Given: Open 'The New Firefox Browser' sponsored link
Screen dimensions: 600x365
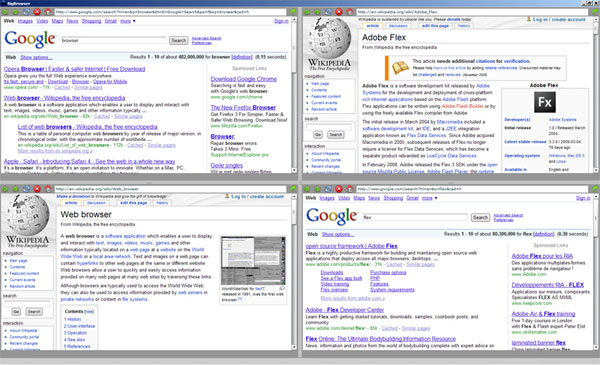Looking at the screenshot, I should coord(243,108).
